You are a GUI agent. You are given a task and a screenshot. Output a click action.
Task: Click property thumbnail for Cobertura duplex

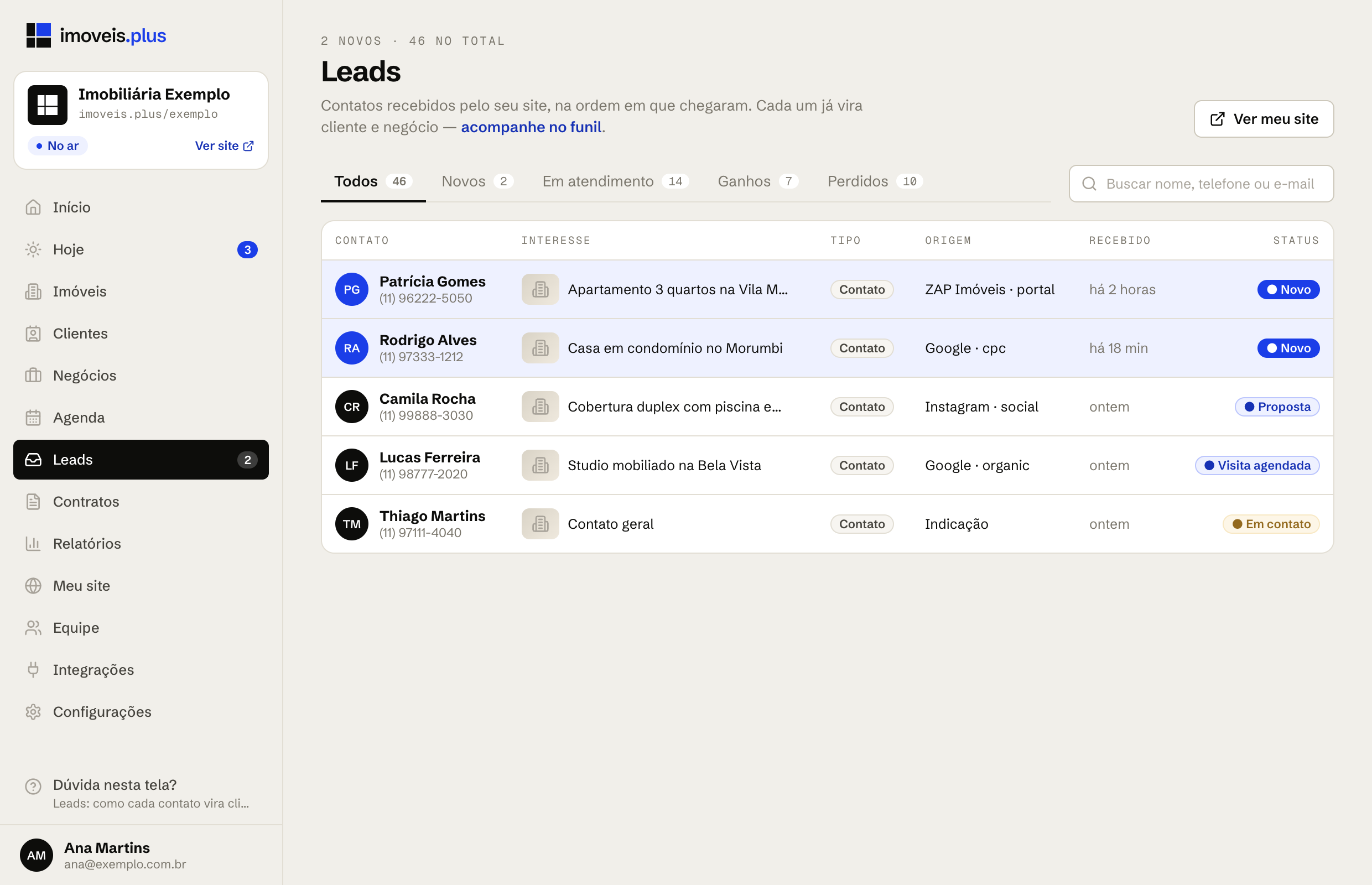[541, 407]
